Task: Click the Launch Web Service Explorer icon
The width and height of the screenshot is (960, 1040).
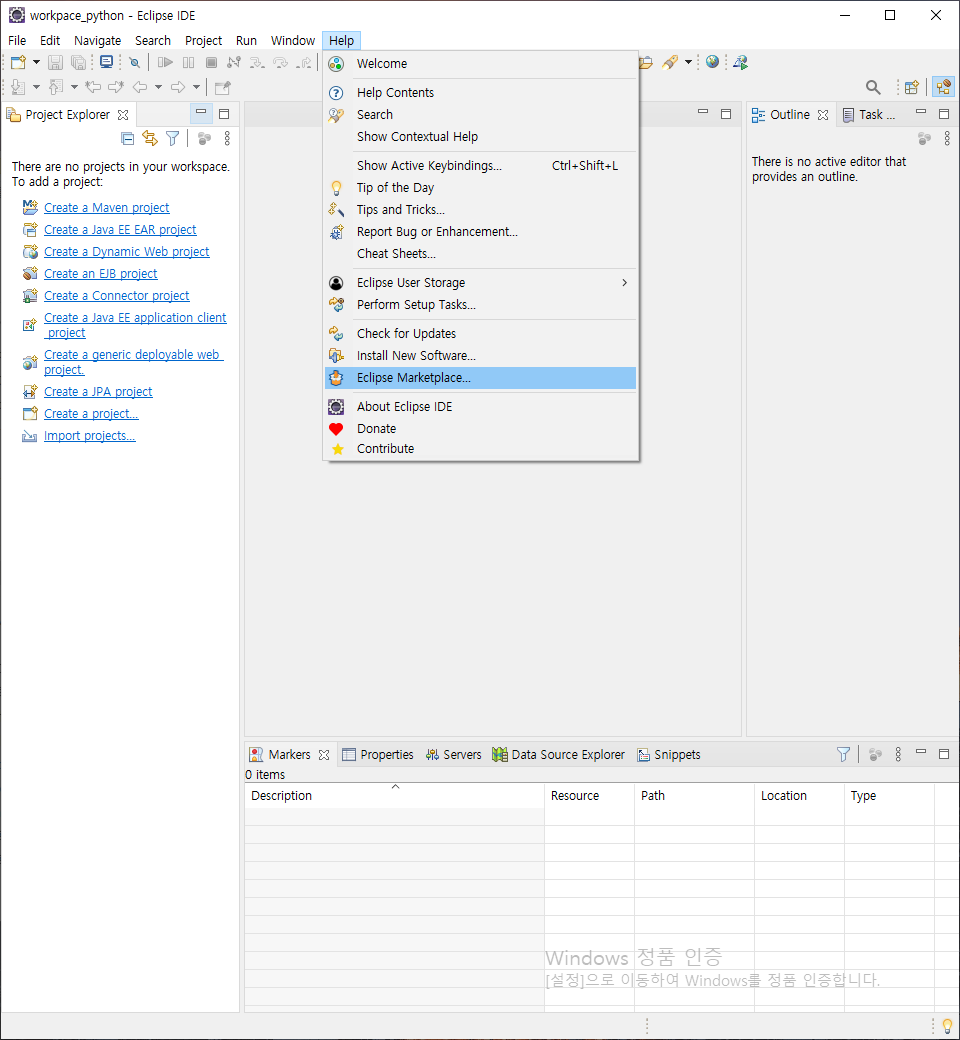Action: (x=741, y=62)
